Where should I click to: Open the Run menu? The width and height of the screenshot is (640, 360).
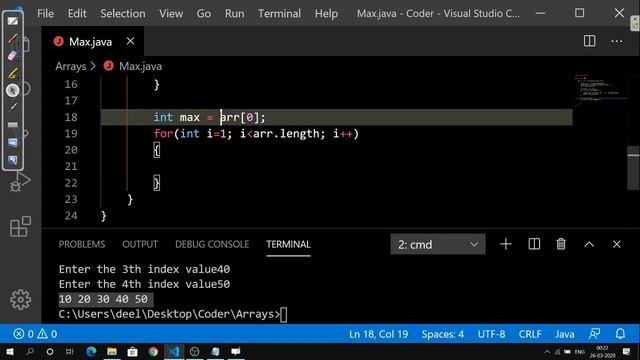[x=234, y=13]
